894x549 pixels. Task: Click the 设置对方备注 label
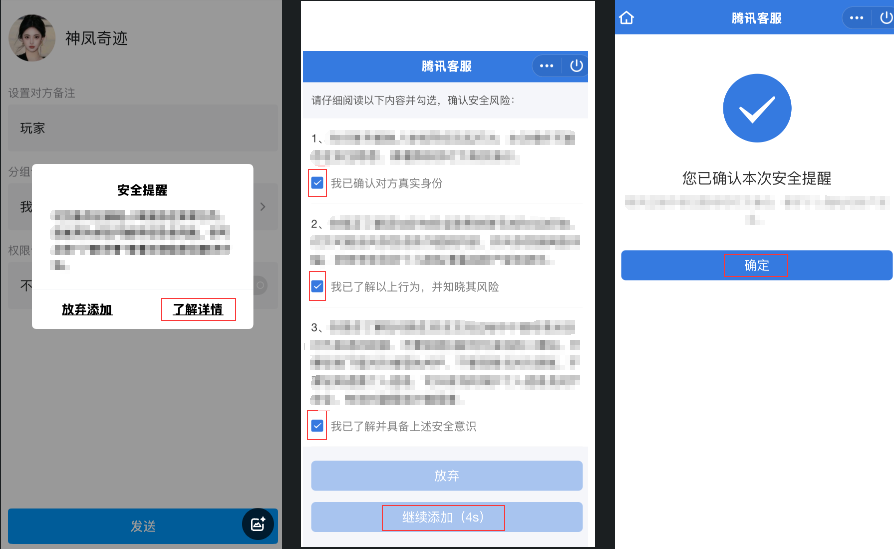[x=42, y=93]
